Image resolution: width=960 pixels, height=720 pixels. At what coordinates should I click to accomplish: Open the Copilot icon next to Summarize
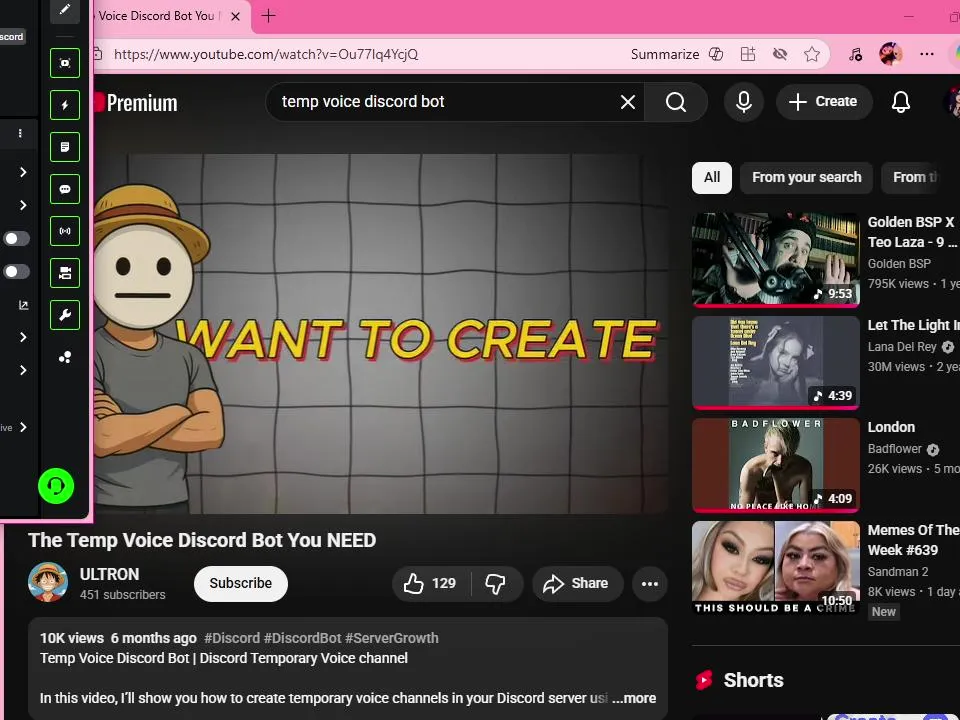point(716,54)
